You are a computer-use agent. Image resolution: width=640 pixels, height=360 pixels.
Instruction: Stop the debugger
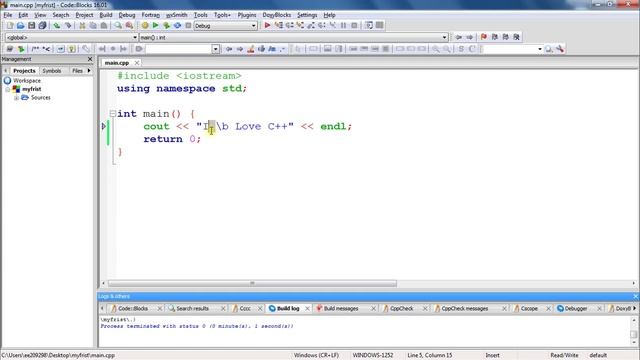click(354, 25)
